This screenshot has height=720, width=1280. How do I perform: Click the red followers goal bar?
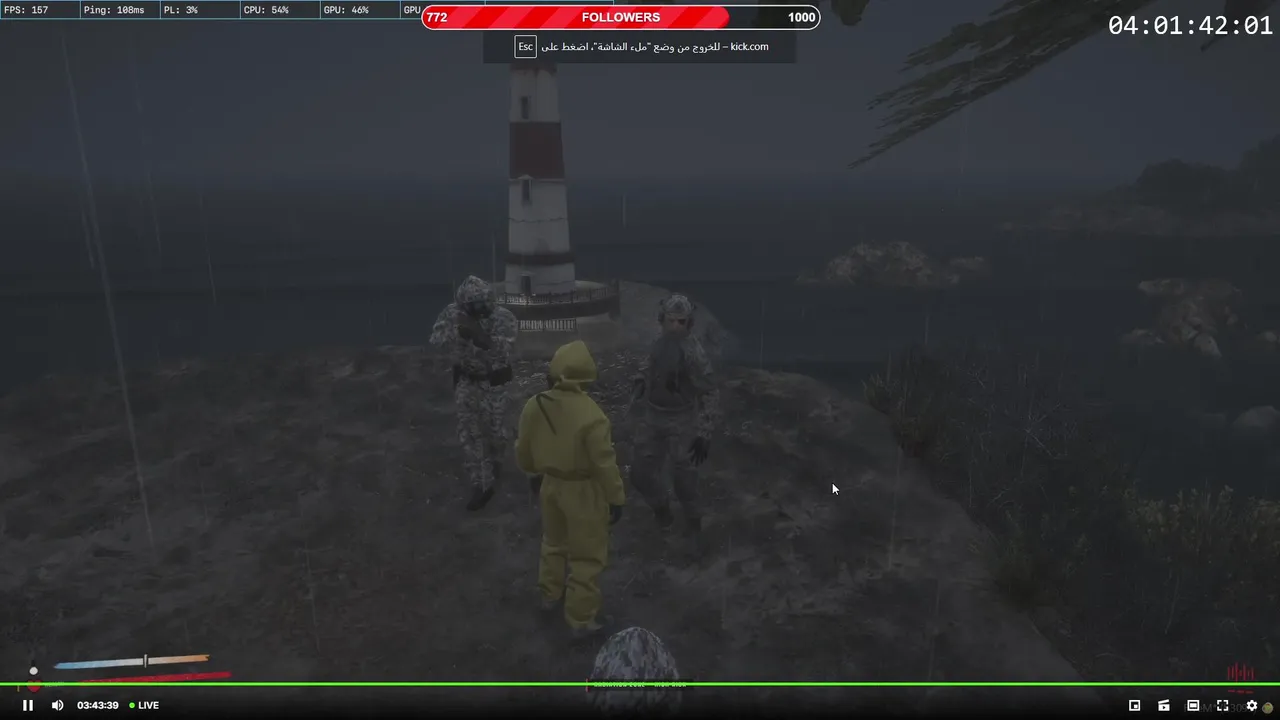(x=620, y=17)
